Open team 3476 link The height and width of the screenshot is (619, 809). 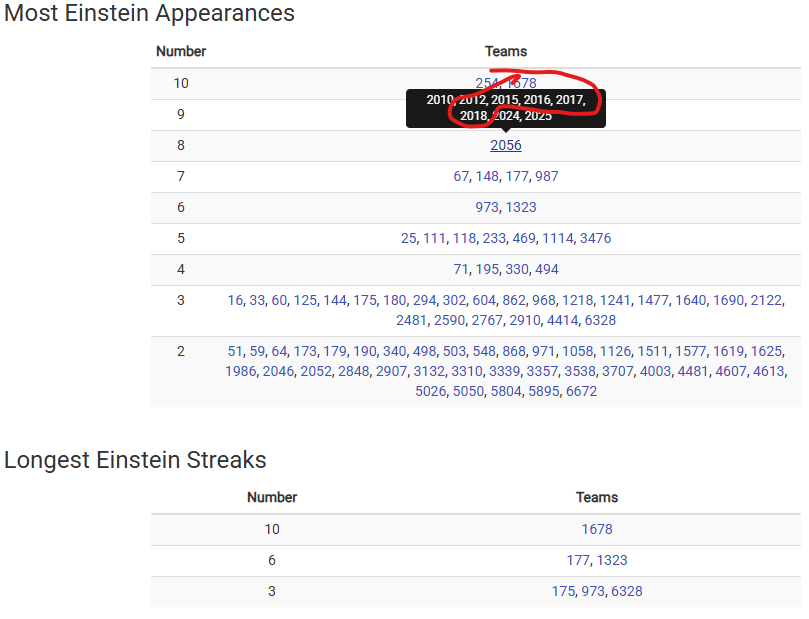[x=595, y=238]
